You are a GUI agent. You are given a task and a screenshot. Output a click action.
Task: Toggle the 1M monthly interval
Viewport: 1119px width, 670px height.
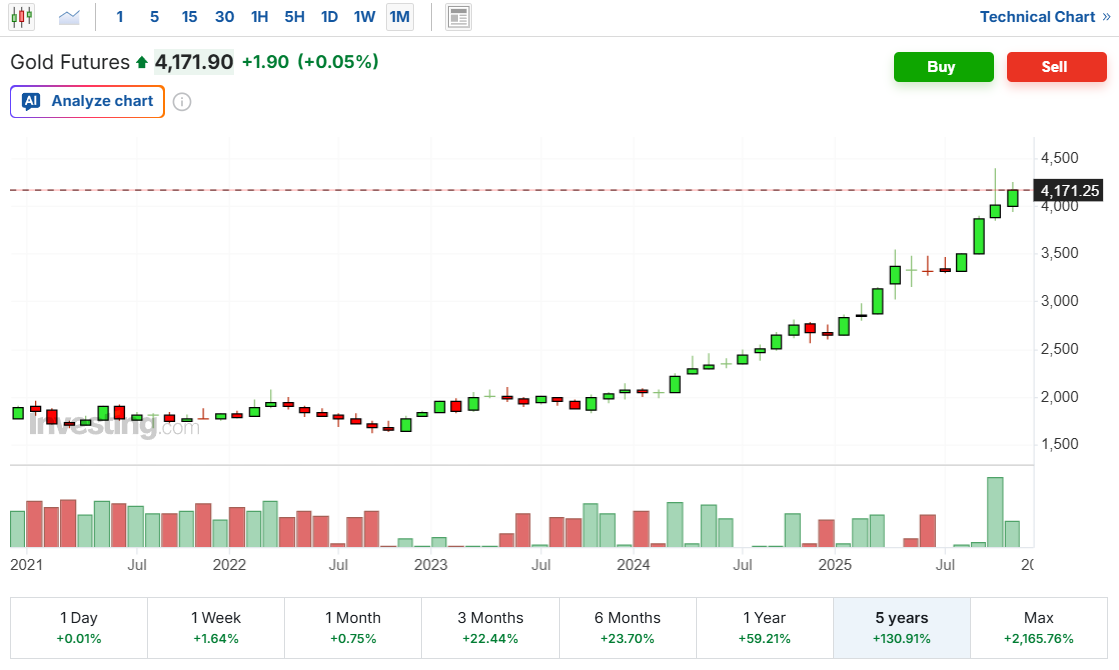point(399,17)
